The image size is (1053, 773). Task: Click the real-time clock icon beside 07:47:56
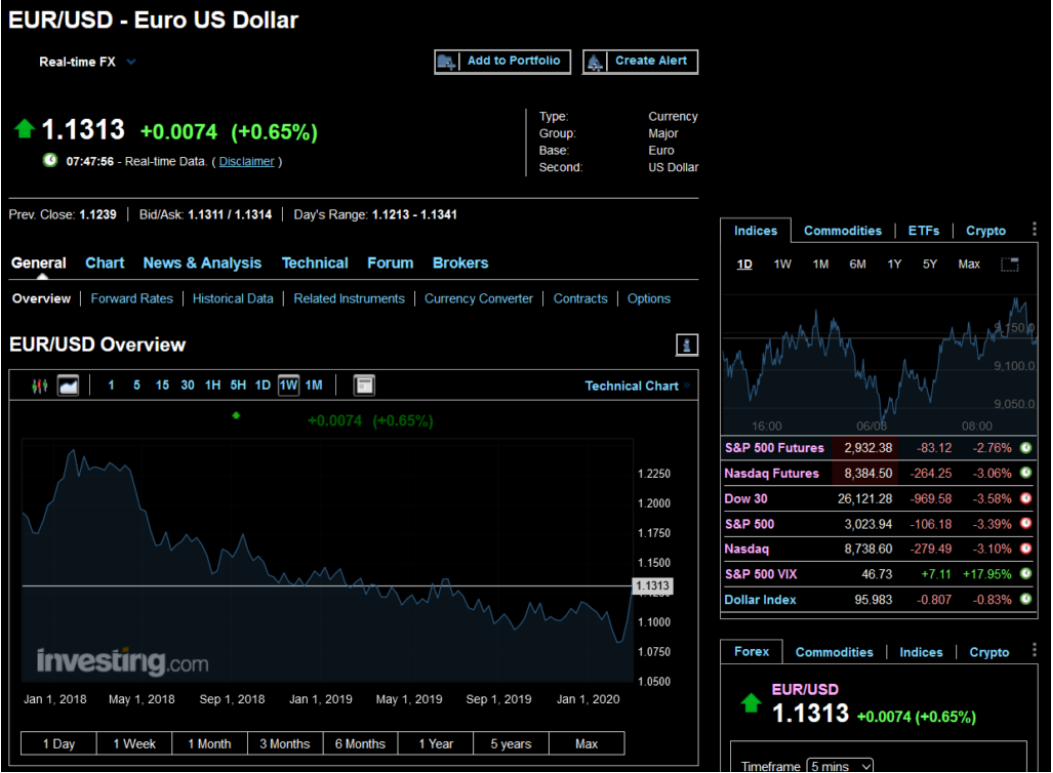tap(50, 160)
